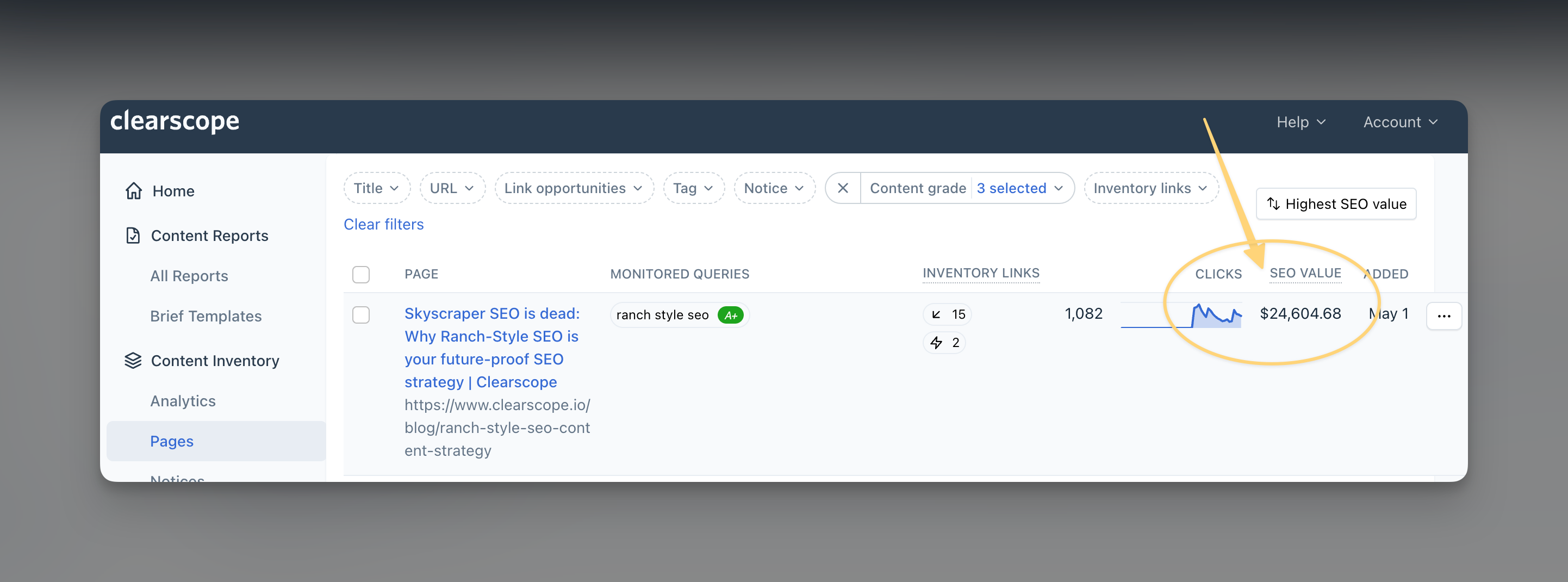Image resolution: width=1568 pixels, height=582 pixels.
Task: Navigate to Analytics
Action: point(183,401)
